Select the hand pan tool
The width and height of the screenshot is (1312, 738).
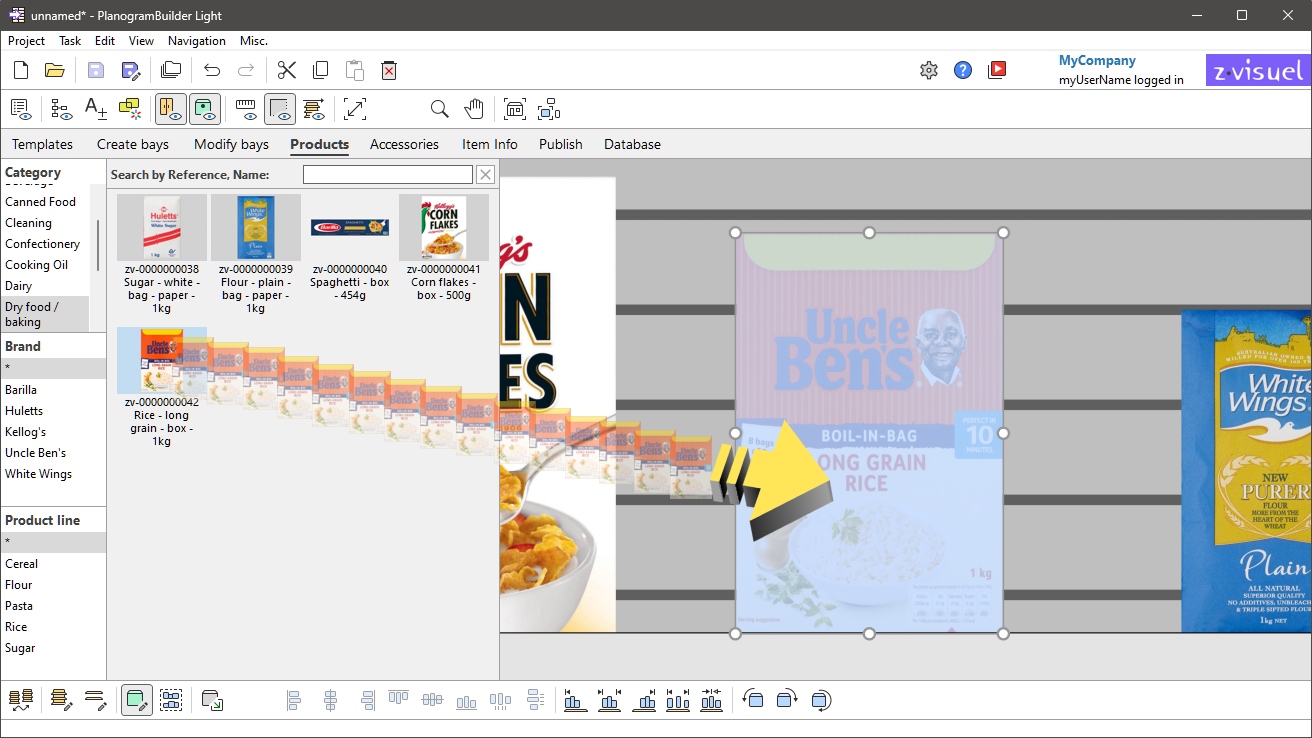click(x=473, y=109)
